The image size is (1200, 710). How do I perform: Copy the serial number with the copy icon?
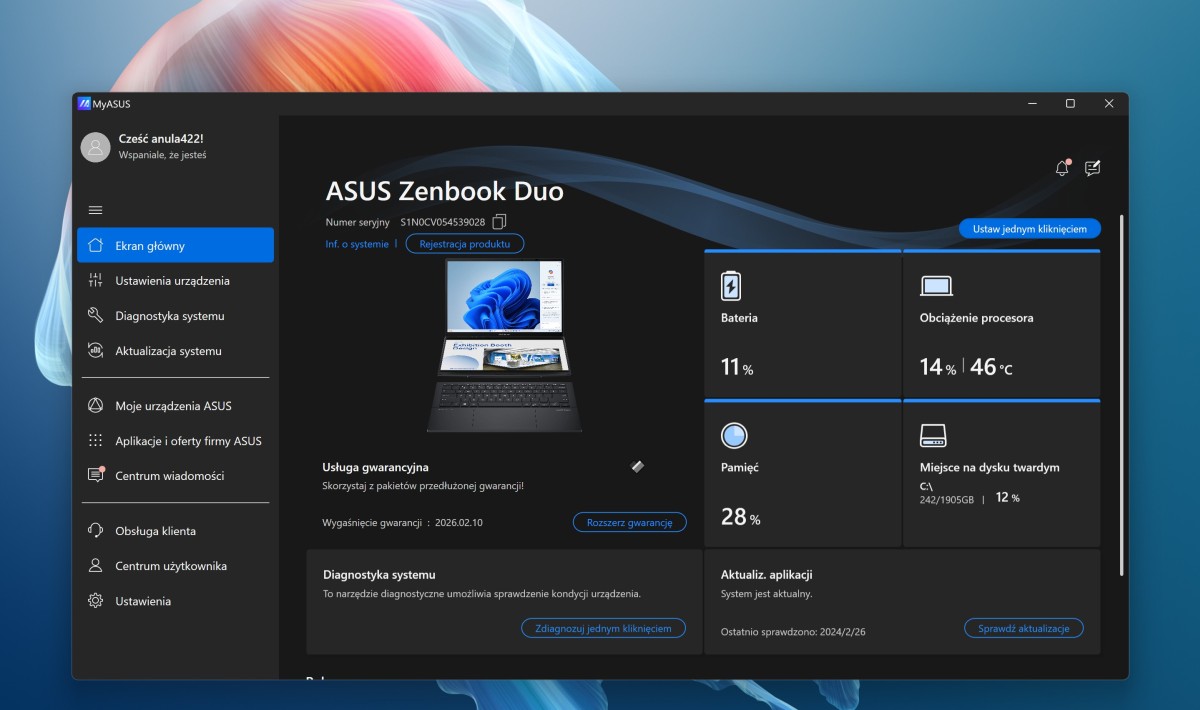coord(500,221)
